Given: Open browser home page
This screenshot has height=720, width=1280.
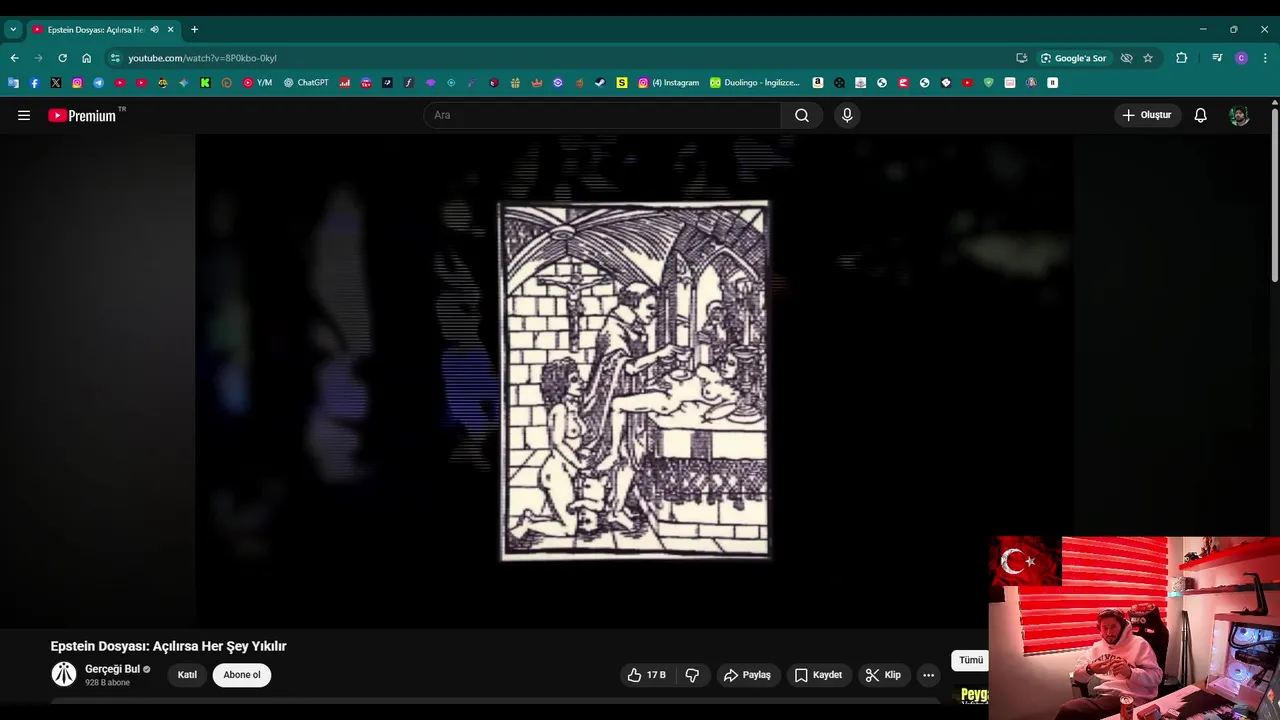Looking at the screenshot, I should 87,58.
